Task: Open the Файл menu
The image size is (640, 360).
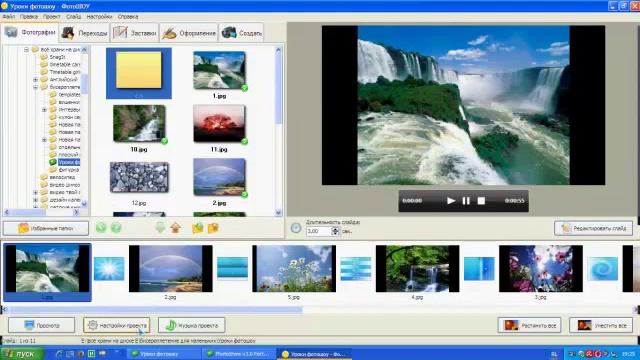Action: [8, 17]
